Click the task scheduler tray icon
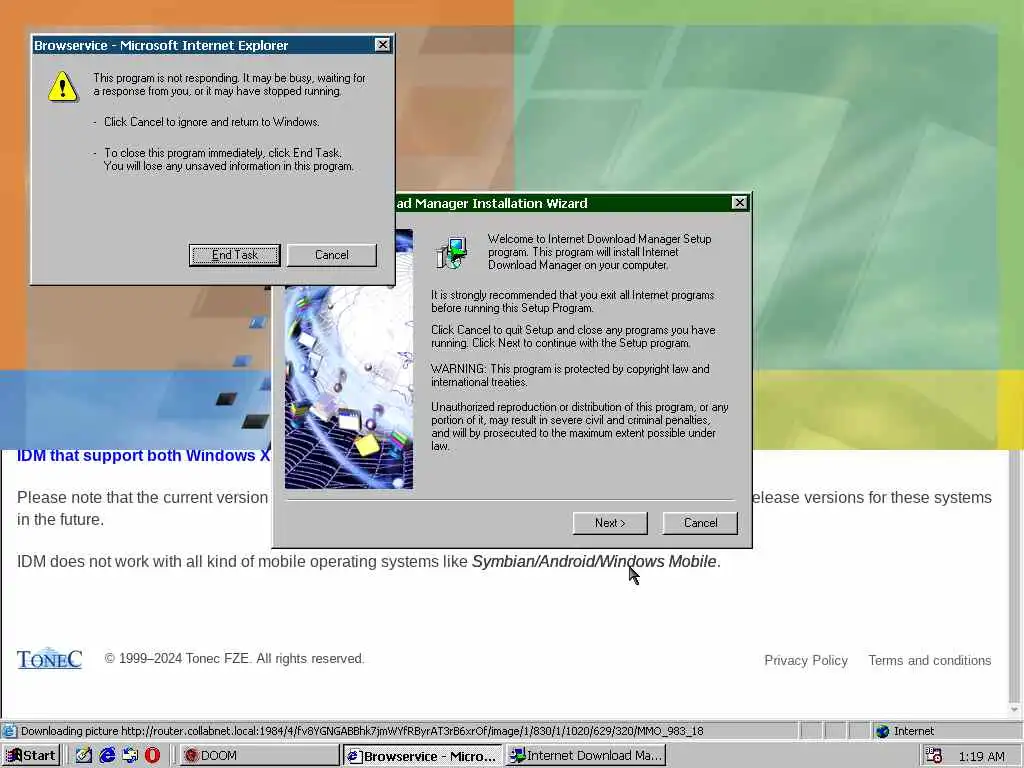The image size is (1024, 768). point(934,756)
